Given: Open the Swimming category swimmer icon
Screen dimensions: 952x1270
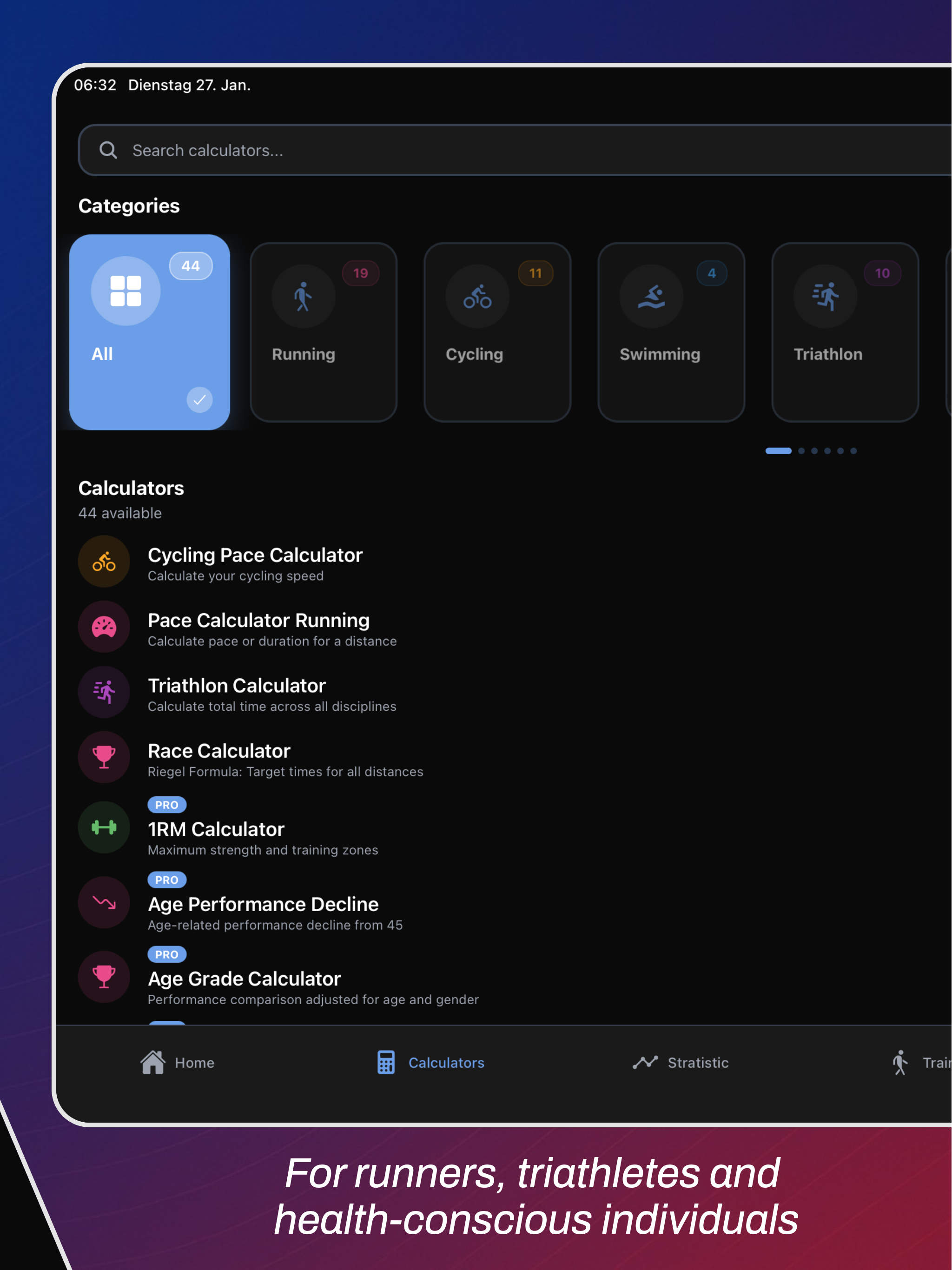Looking at the screenshot, I should click(651, 296).
